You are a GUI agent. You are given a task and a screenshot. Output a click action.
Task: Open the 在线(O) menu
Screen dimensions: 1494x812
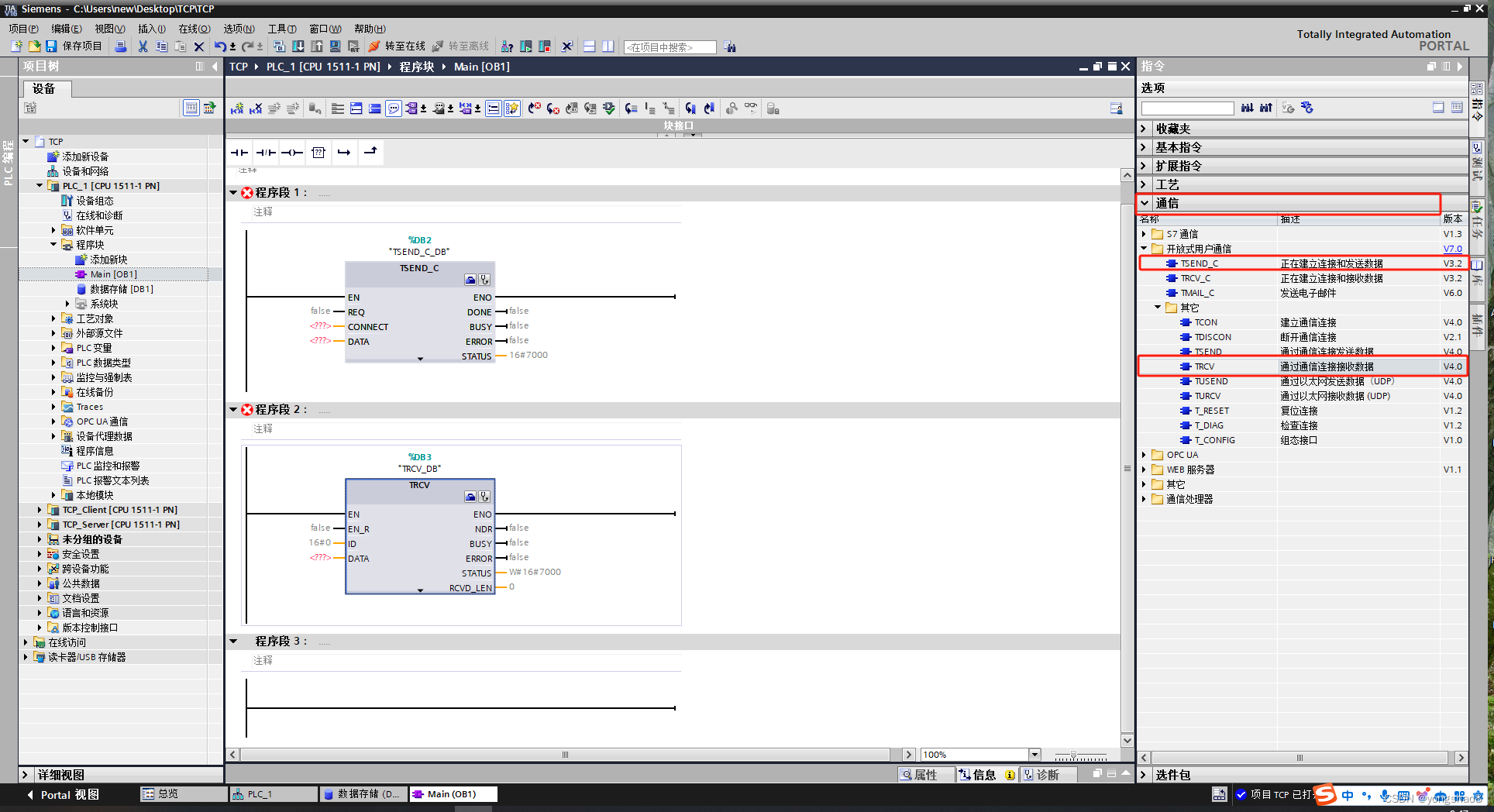[194, 29]
